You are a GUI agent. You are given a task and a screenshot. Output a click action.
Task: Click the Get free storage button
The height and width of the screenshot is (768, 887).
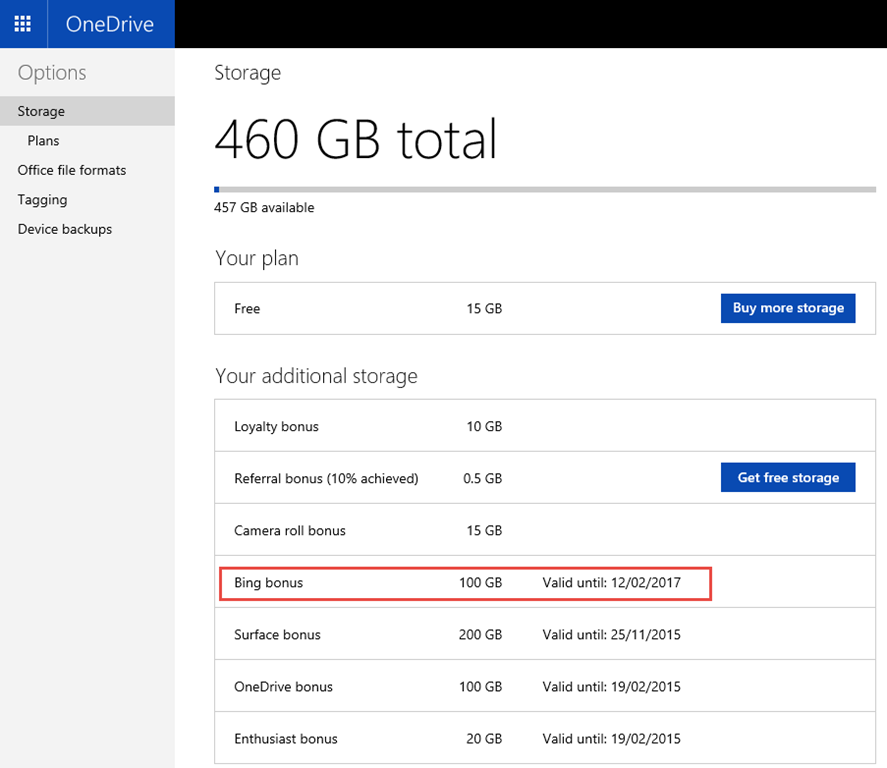click(x=788, y=478)
